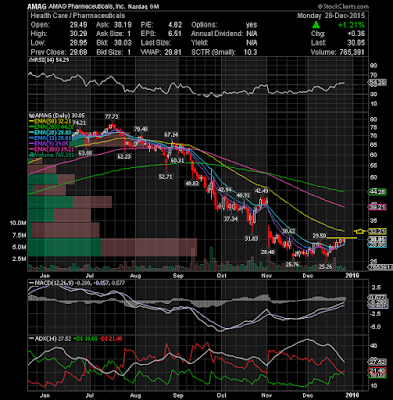
Task: Click the red -DI value label
Action: pos(111,339)
